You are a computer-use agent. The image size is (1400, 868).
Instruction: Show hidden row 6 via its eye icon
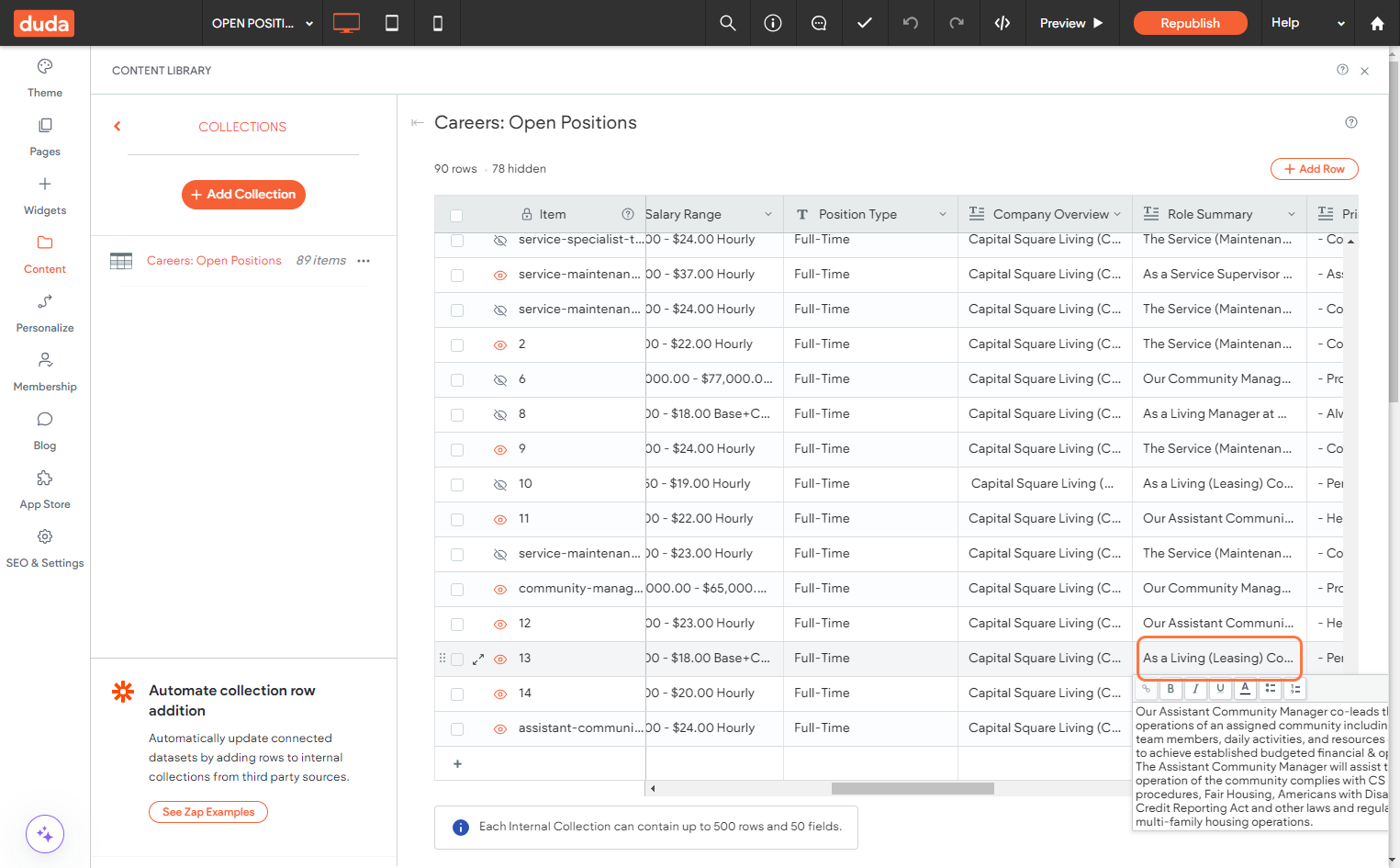(500, 380)
